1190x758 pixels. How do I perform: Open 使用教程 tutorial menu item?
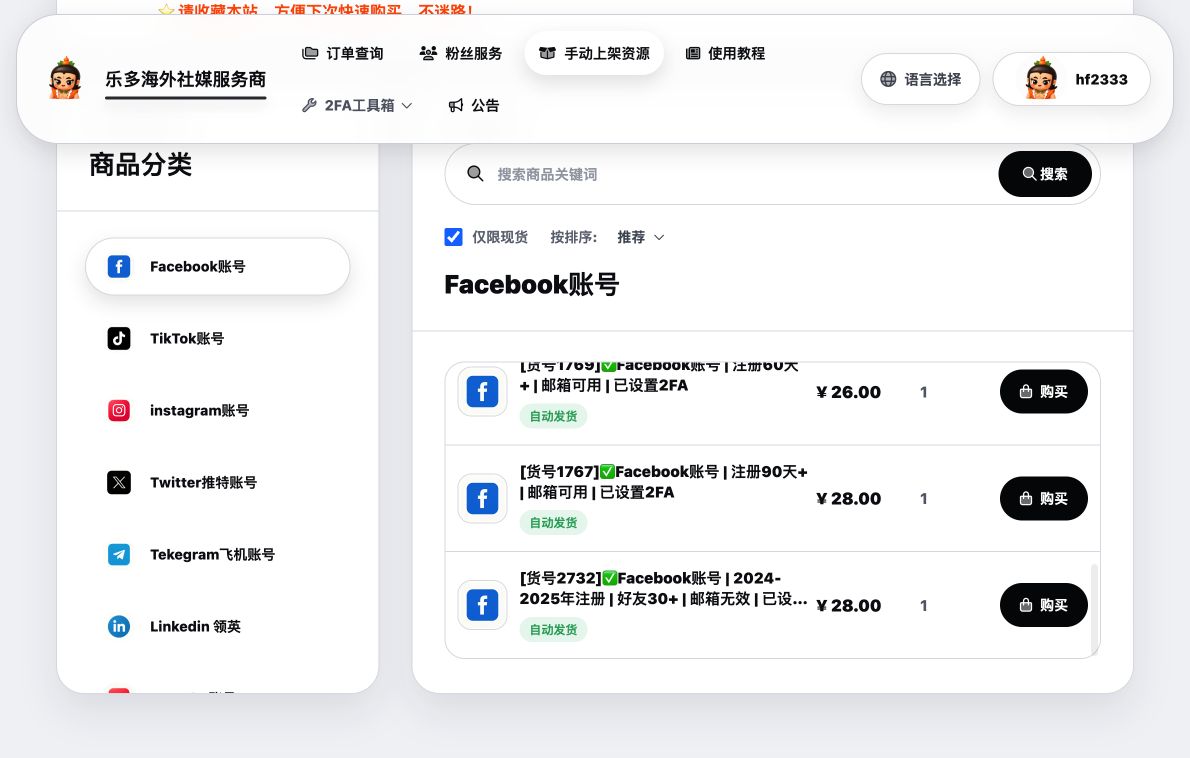pyautogui.click(x=725, y=53)
